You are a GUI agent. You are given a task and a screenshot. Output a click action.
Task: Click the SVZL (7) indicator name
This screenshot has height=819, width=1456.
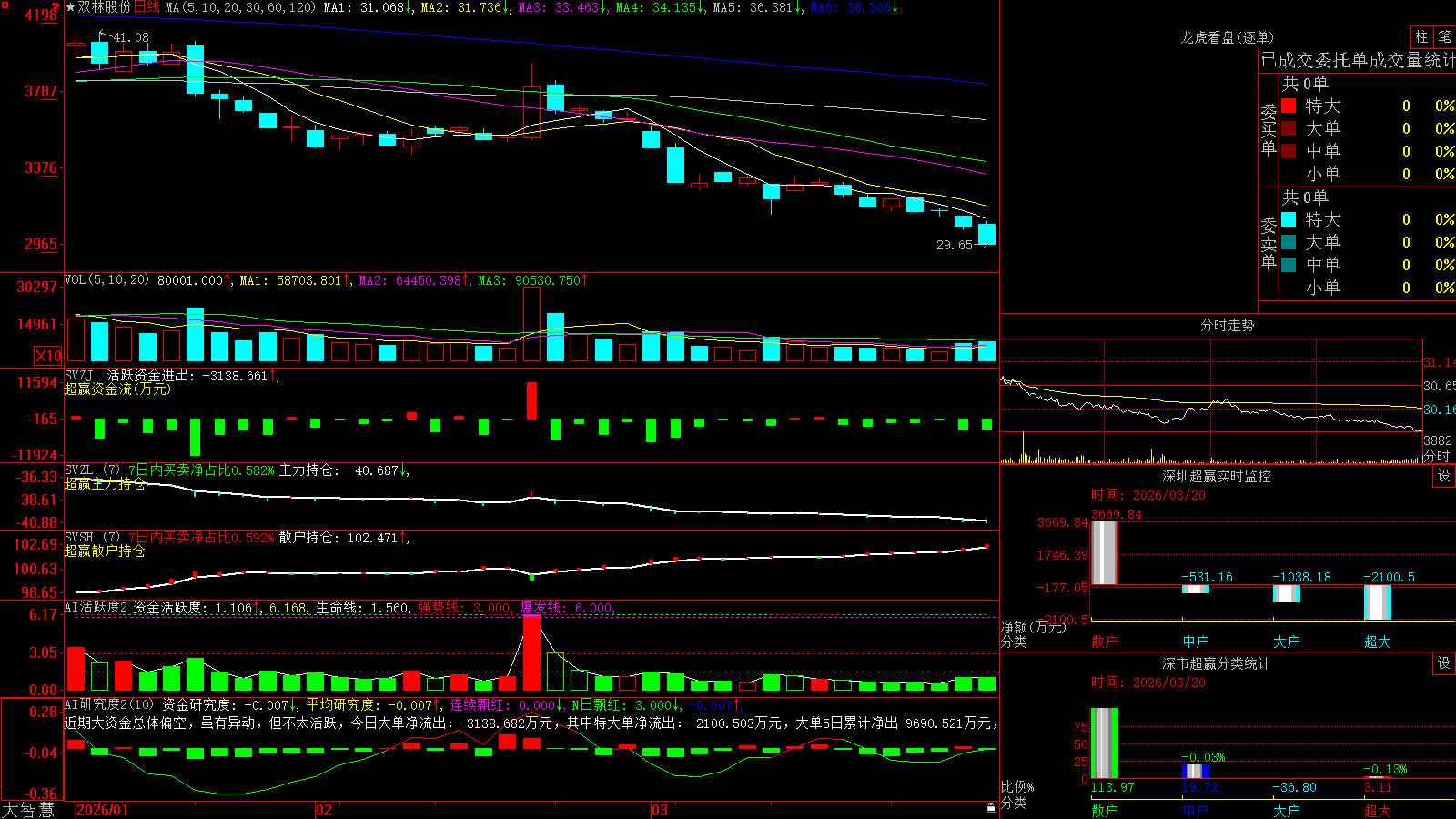92,470
